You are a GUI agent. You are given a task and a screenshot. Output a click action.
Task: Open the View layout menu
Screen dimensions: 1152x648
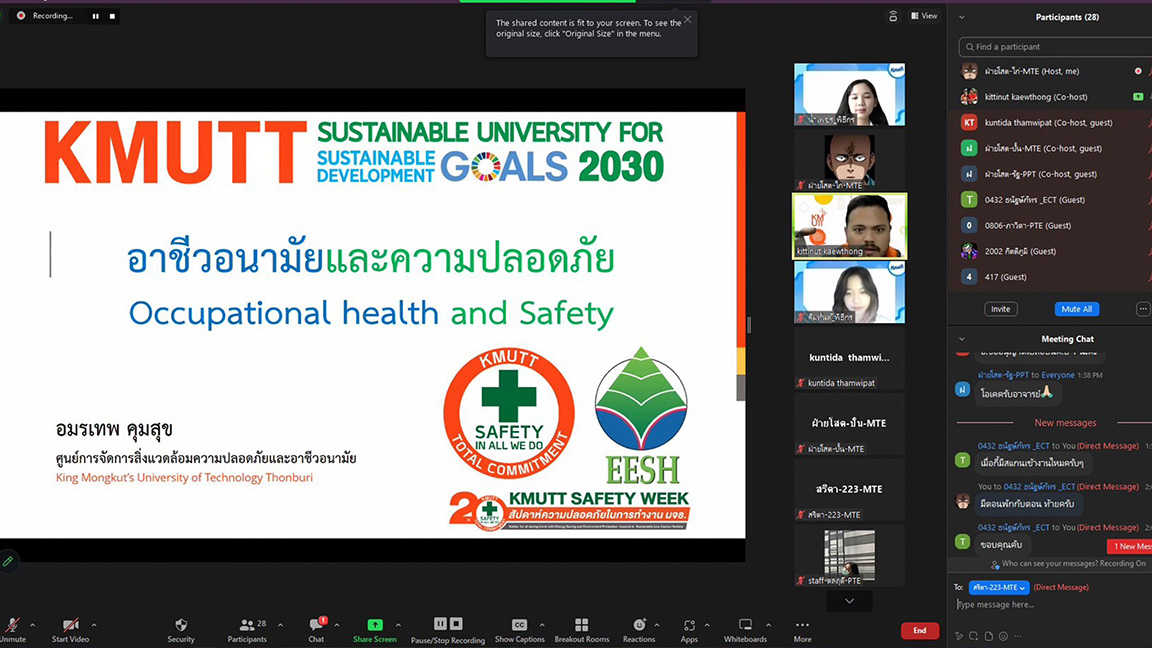click(x=924, y=16)
